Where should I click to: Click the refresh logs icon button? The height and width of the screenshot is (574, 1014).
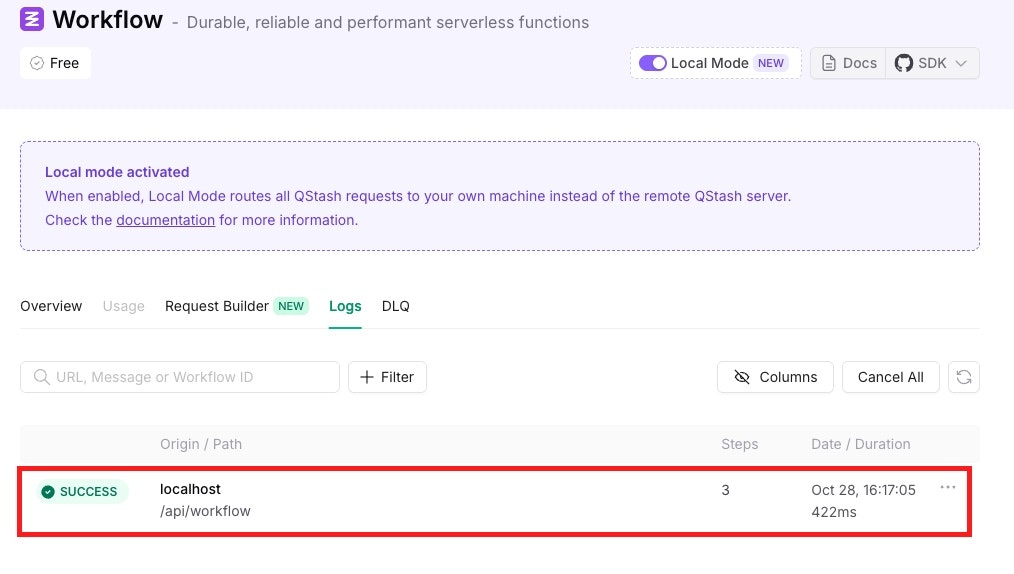click(964, 377)
